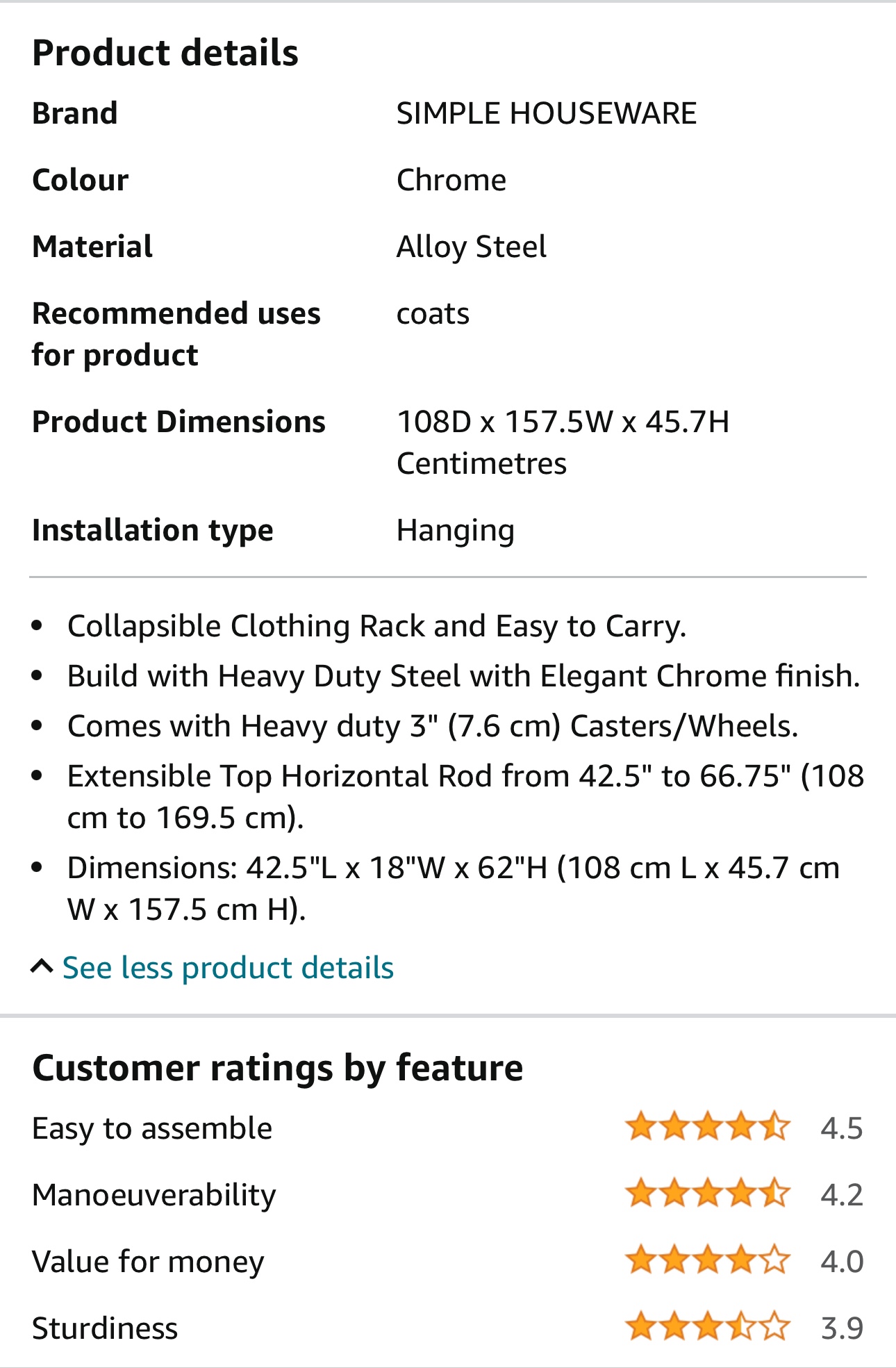Tap the Product Dimensions value text

(563, 443)
